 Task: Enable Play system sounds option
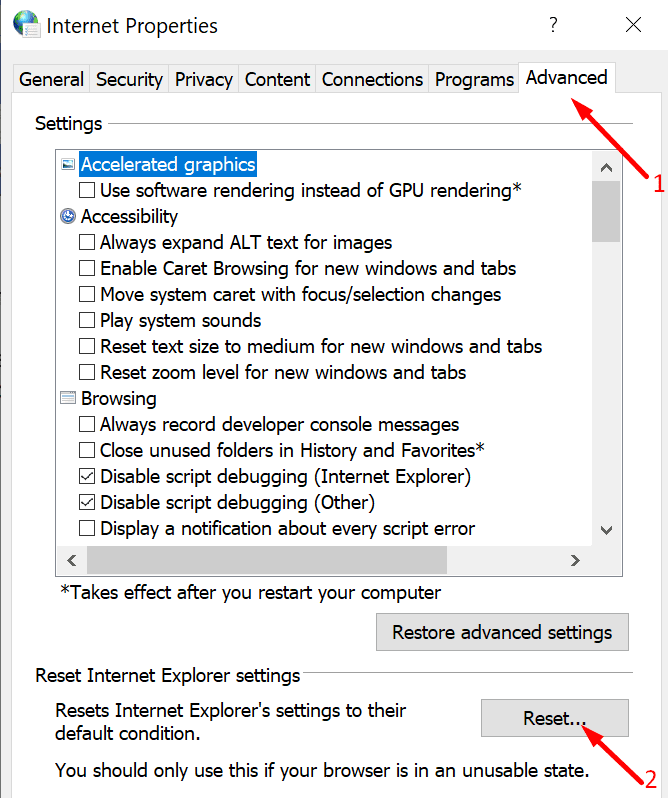tap(88, 320)
